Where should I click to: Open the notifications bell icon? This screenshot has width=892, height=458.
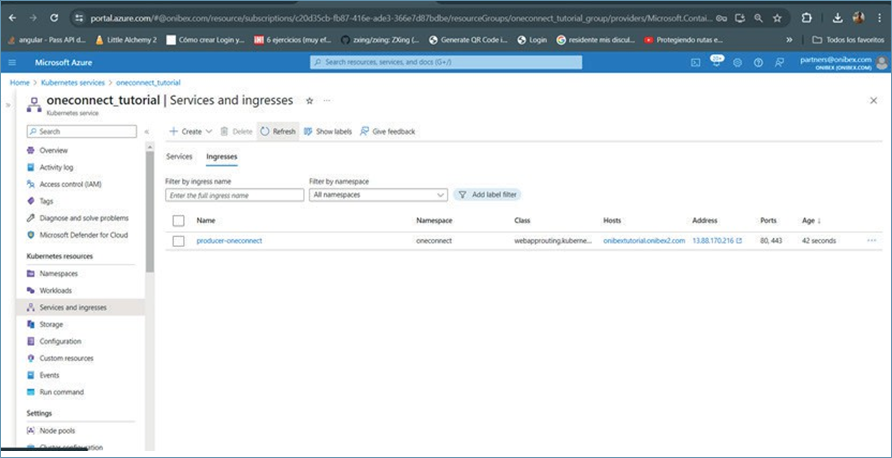(716, 62)
